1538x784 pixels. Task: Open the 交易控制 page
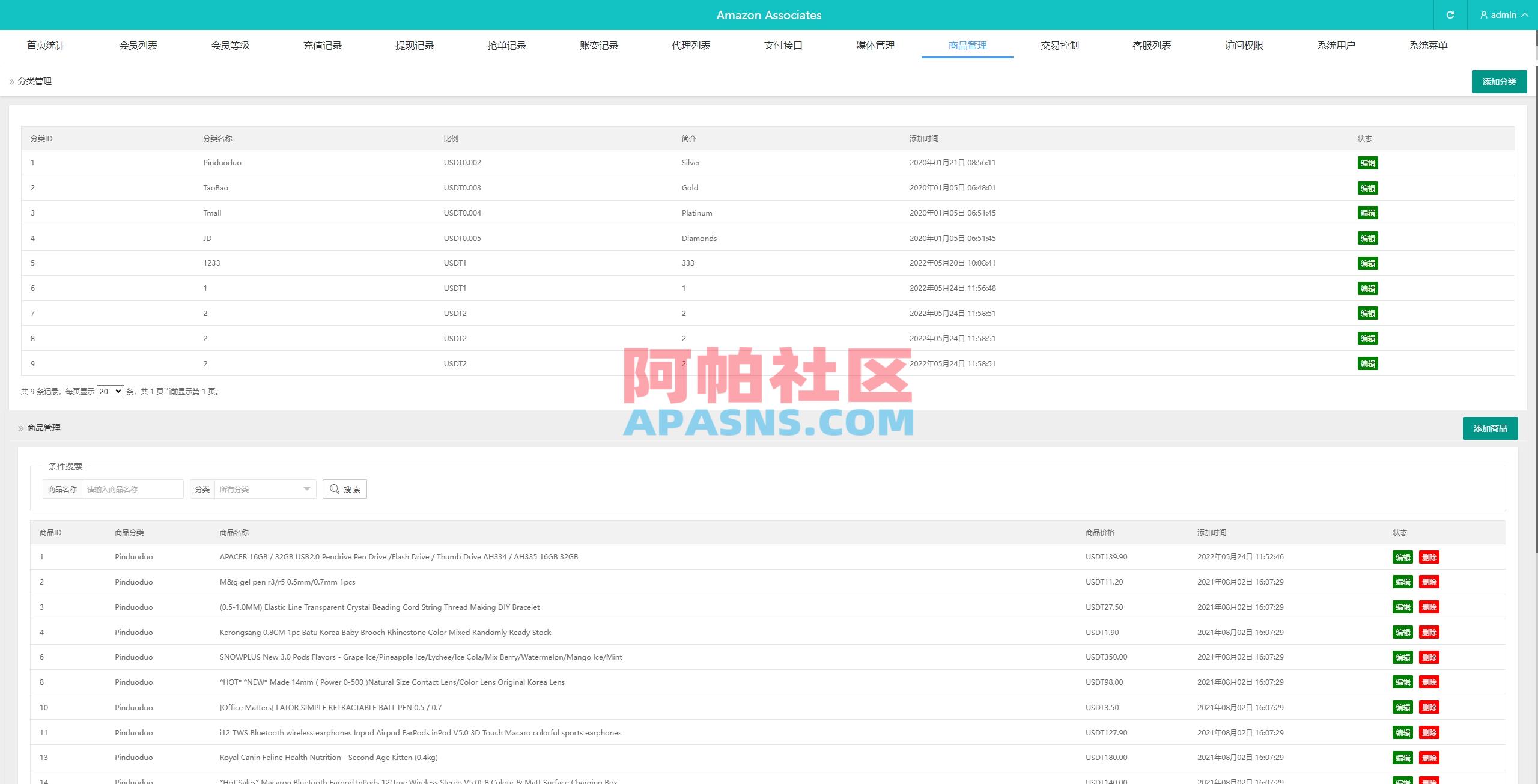pos(1059,45)
